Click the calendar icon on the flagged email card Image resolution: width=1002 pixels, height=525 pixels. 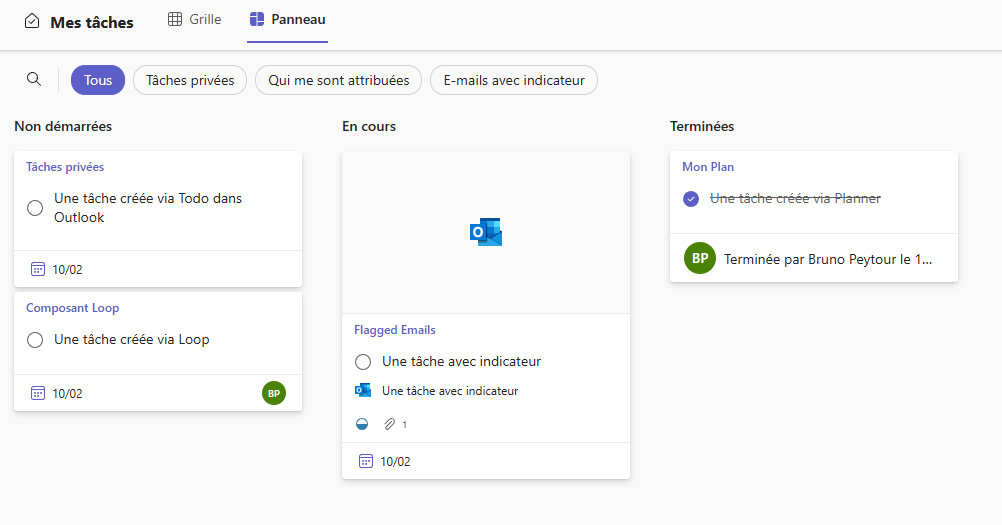366,461
